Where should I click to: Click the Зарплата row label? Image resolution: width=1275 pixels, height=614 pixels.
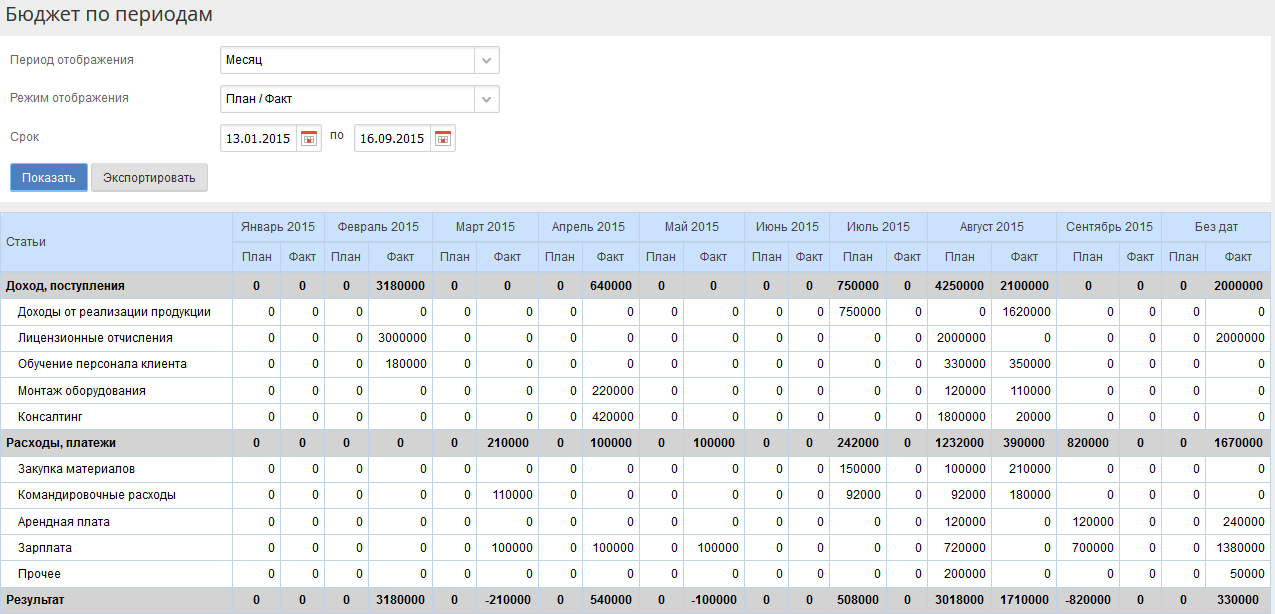(44, 548)
